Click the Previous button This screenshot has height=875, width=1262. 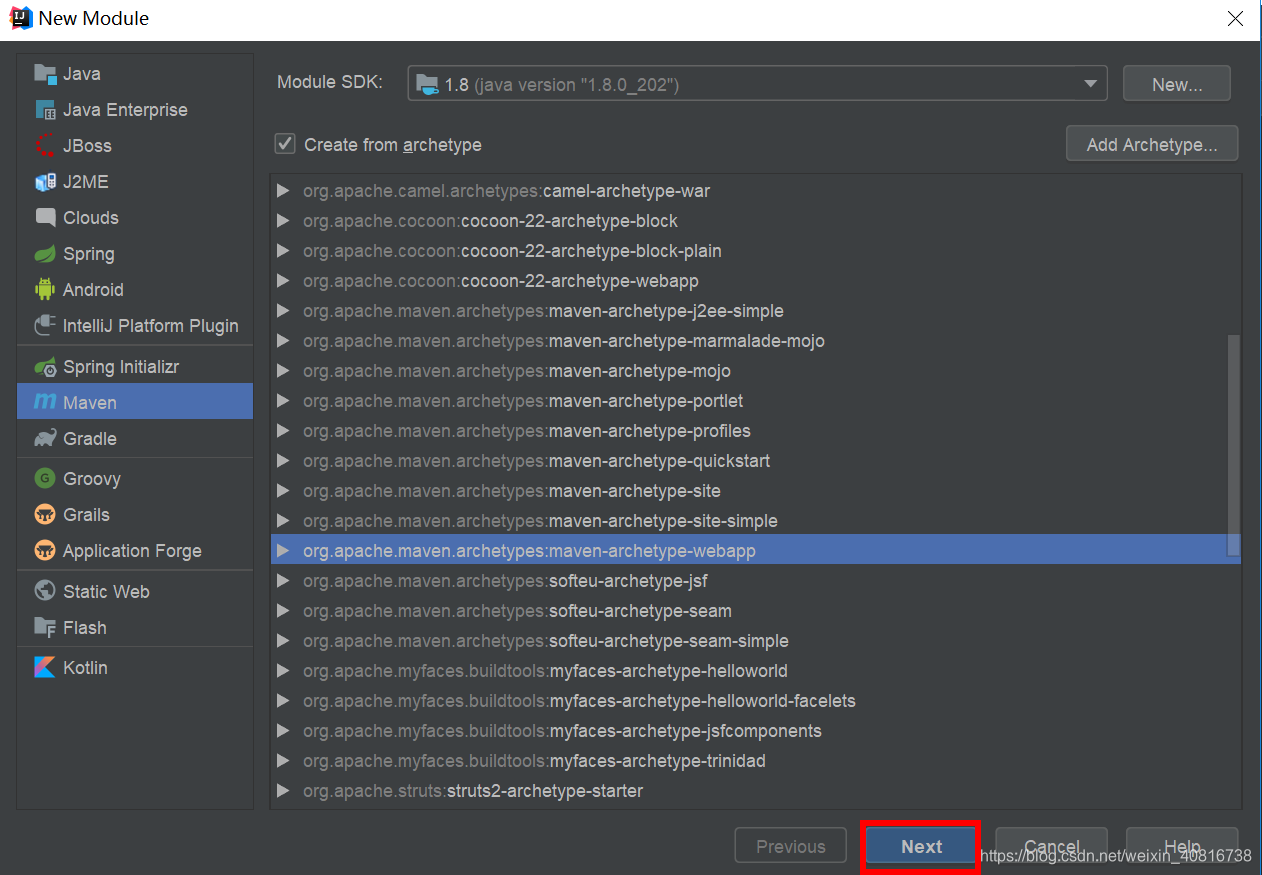pyautogui.click(x=790, y=846)
